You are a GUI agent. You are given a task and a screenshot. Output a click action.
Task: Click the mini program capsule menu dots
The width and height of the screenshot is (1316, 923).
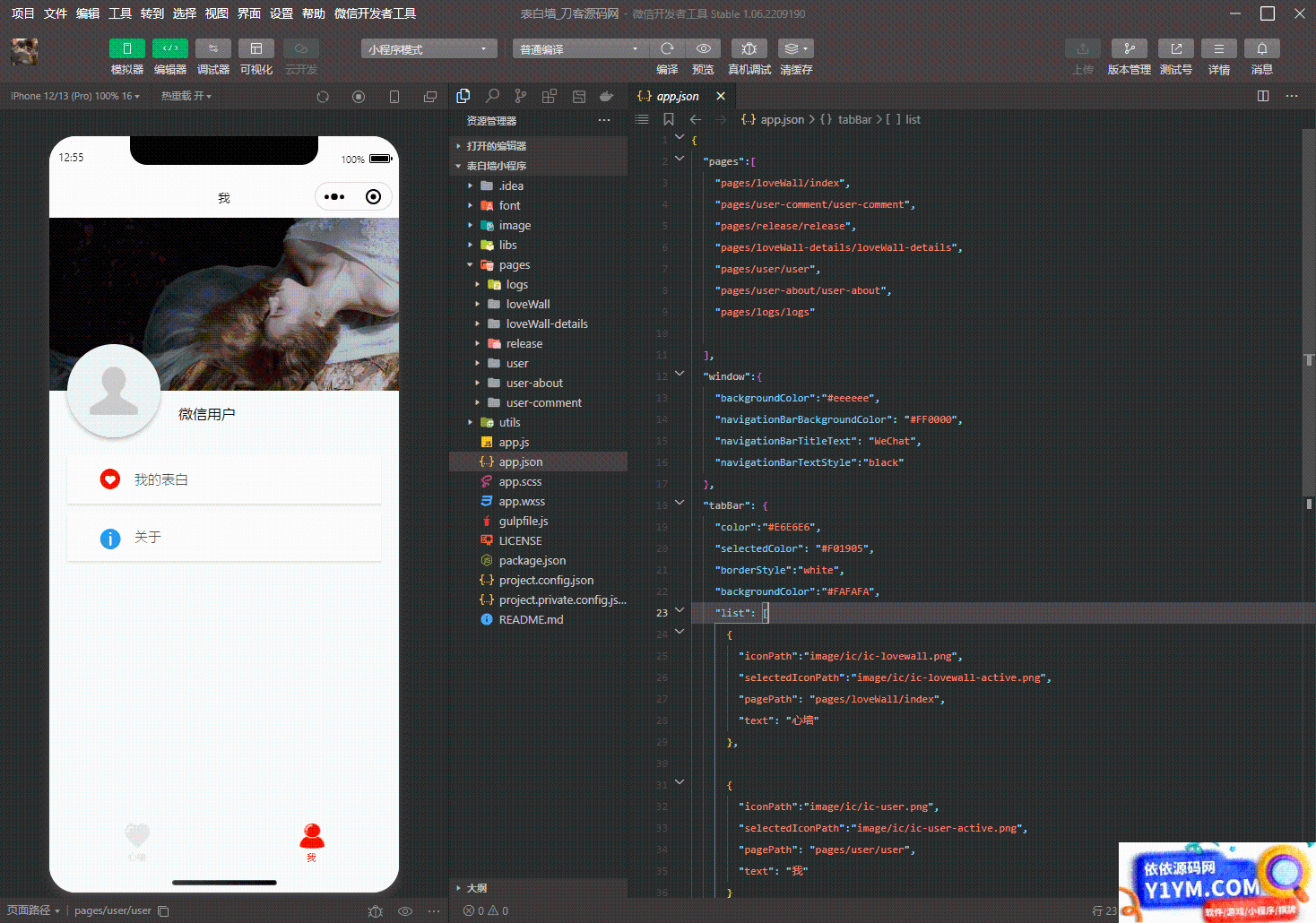coord(334,197)
